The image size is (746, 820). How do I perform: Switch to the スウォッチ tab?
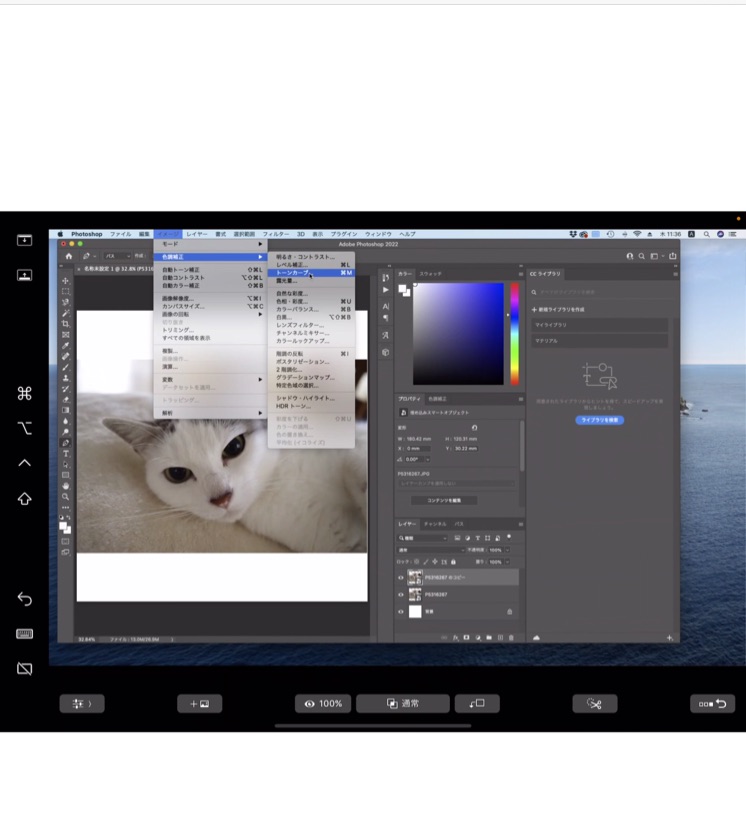click(x=431, y=273)
